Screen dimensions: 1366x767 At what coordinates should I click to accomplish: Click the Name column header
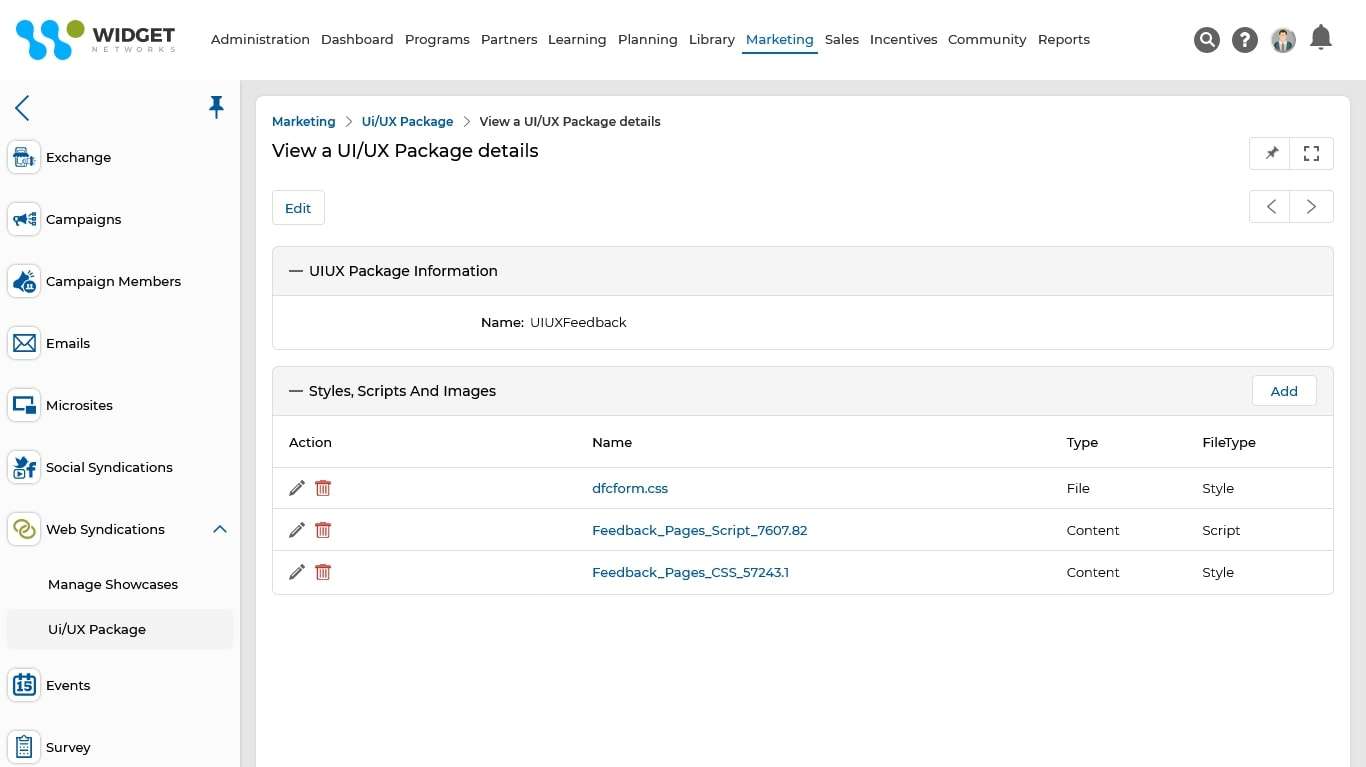point(612,442)
